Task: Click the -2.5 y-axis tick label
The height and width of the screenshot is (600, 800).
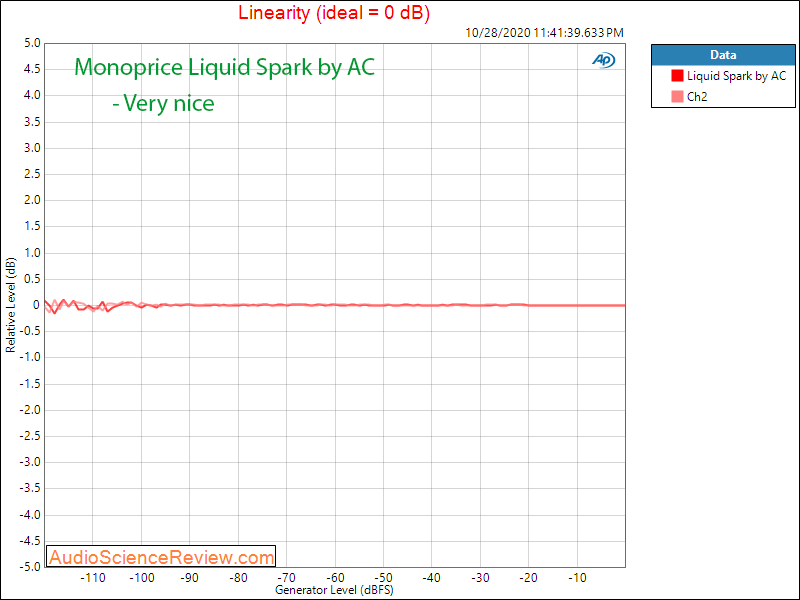Action: click(29, 436)
